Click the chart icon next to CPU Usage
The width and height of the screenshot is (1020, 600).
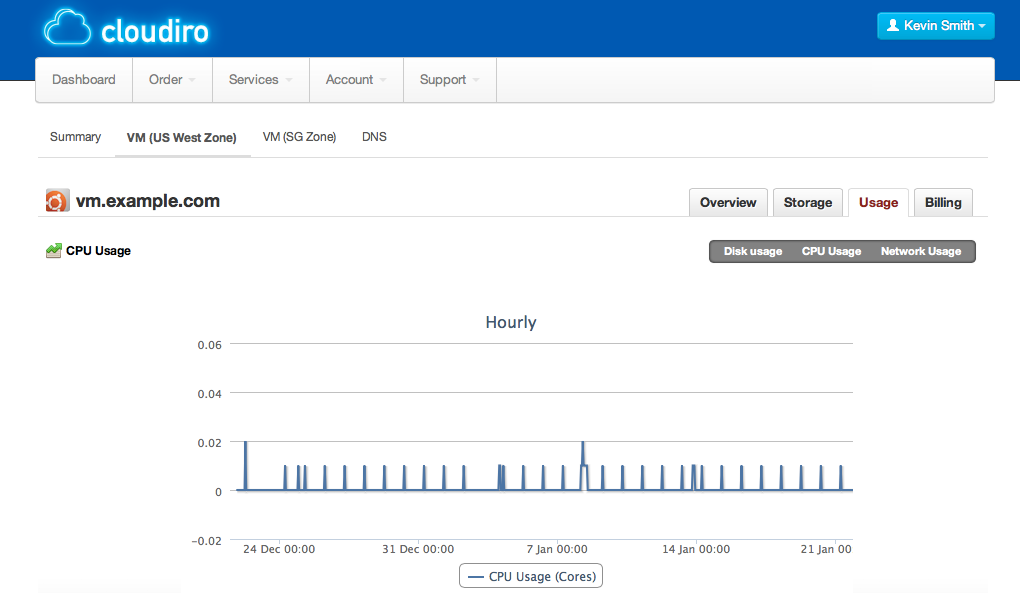click(x=53, y=251)
